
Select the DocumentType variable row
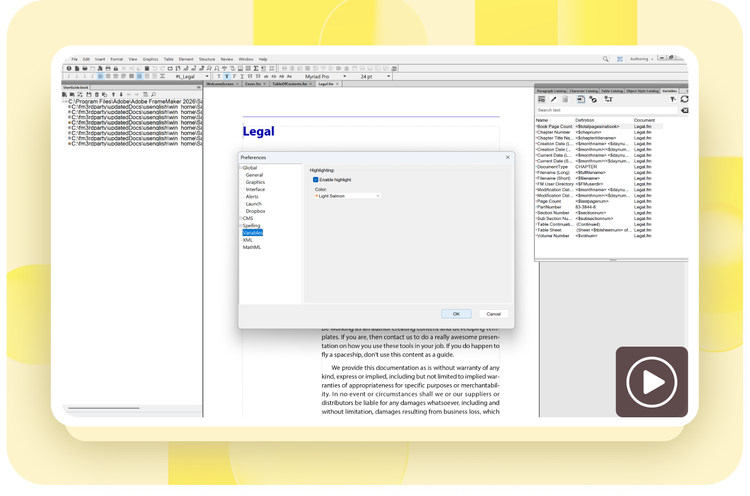[599, 166]
